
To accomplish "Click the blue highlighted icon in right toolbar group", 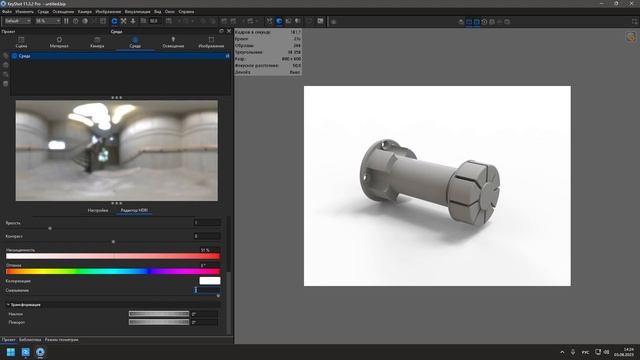I will click(279, 21).
